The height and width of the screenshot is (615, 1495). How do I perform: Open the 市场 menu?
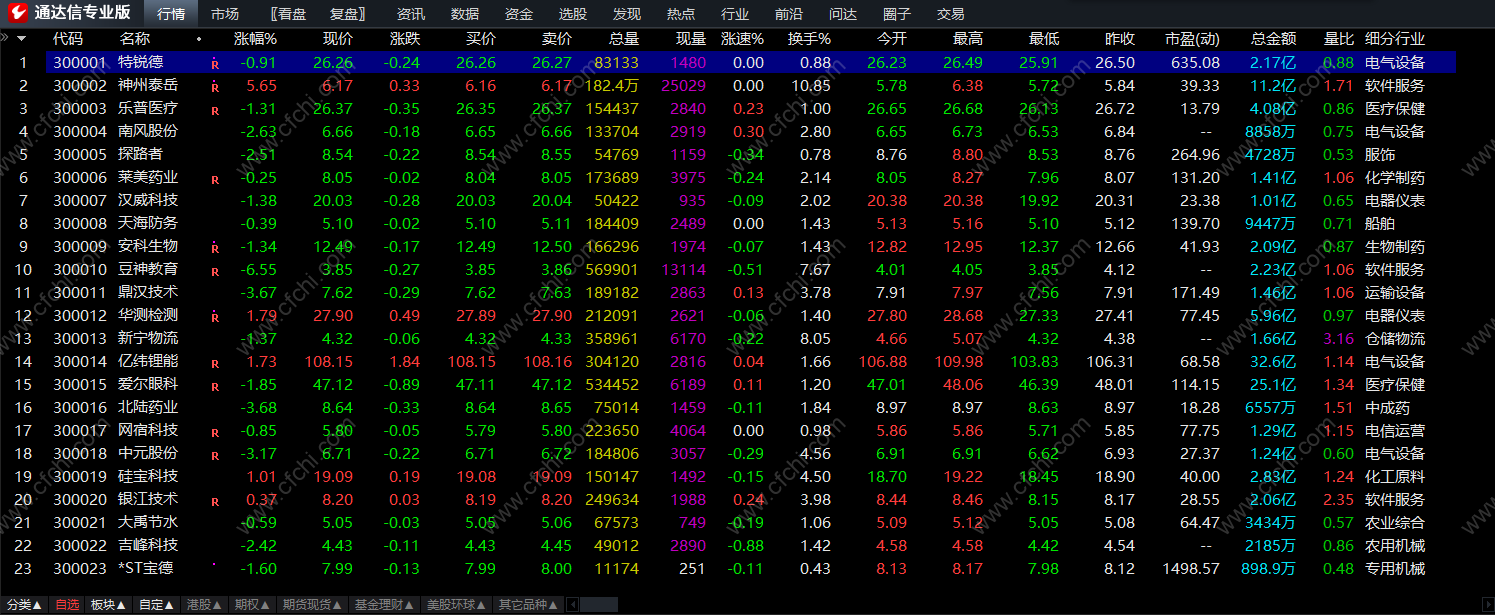[225, 14]
